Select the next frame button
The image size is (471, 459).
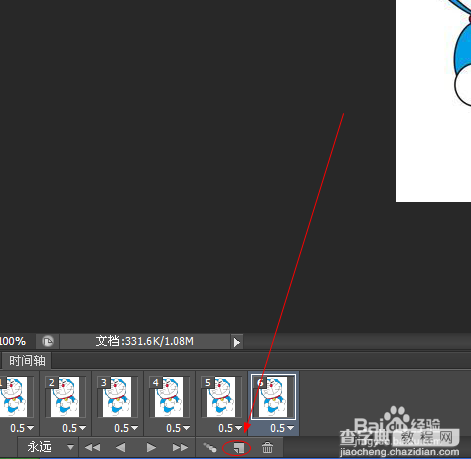pos(180,447)
